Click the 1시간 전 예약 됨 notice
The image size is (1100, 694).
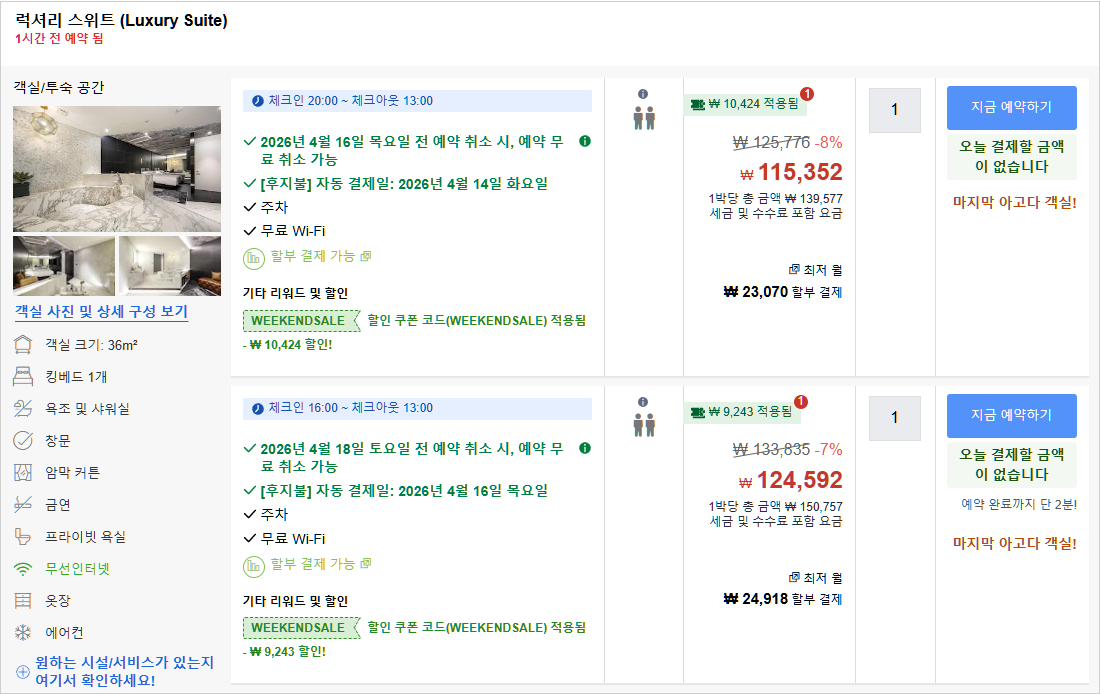pos(59,39)
